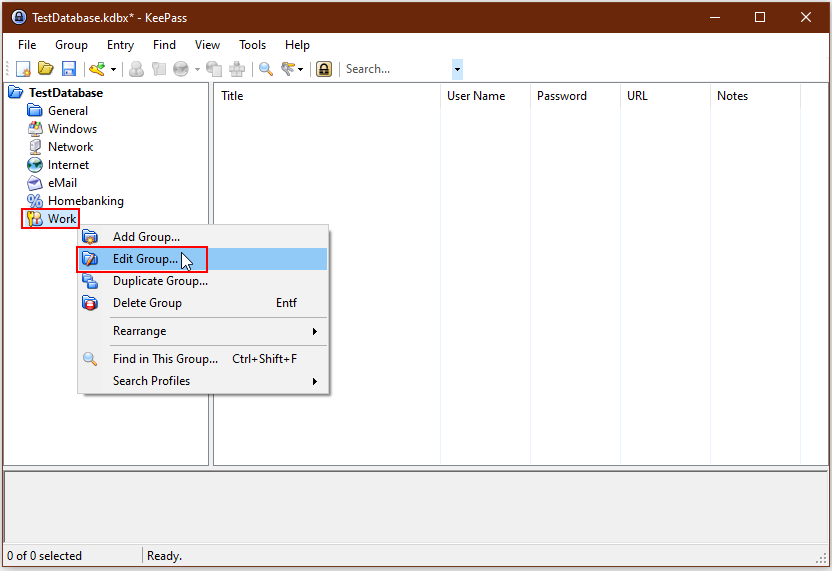Select the Network group
Screen dimensions: 832x571
[x=71, y=147]
